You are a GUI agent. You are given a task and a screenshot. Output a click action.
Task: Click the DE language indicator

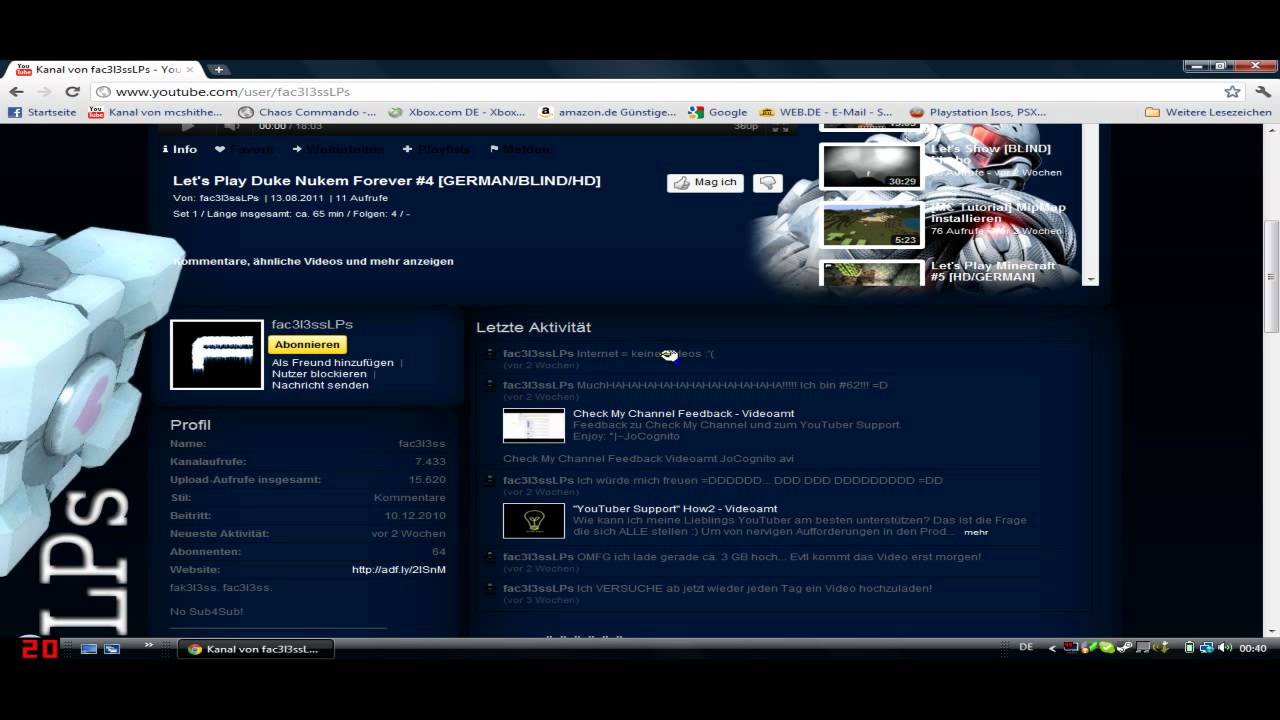(x=1026, y=648)
